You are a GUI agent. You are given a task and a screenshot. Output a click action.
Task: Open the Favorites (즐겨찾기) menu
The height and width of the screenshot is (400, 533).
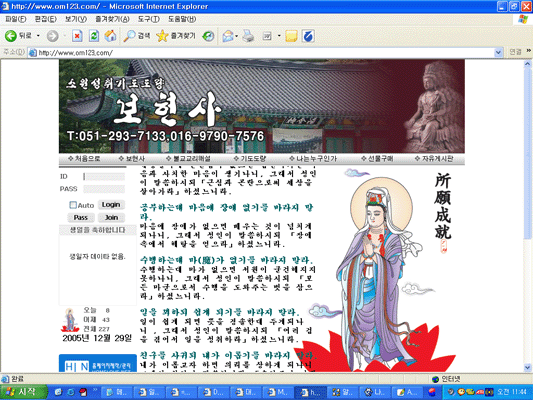112,19
